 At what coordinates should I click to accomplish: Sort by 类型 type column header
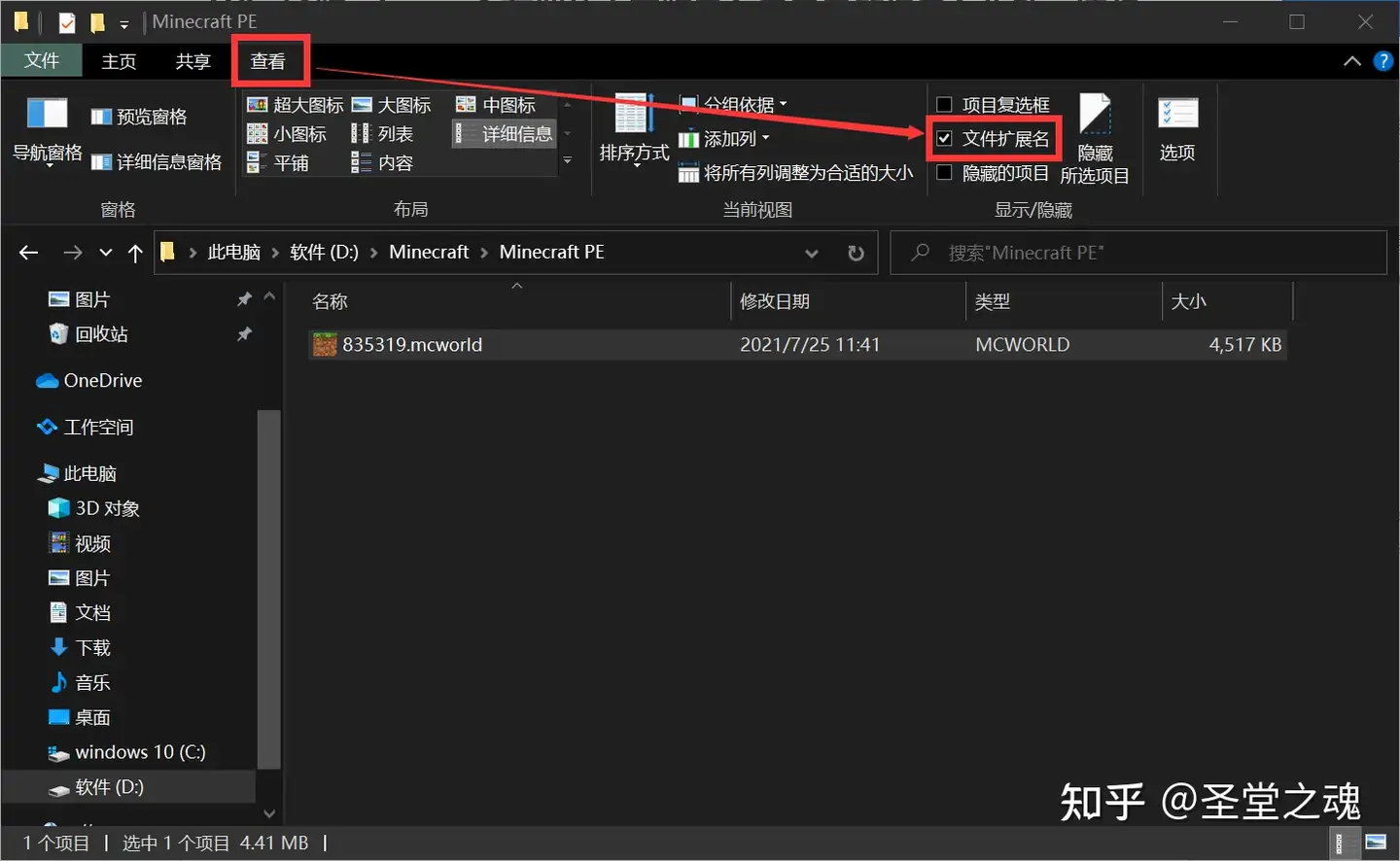(1064, 302)
